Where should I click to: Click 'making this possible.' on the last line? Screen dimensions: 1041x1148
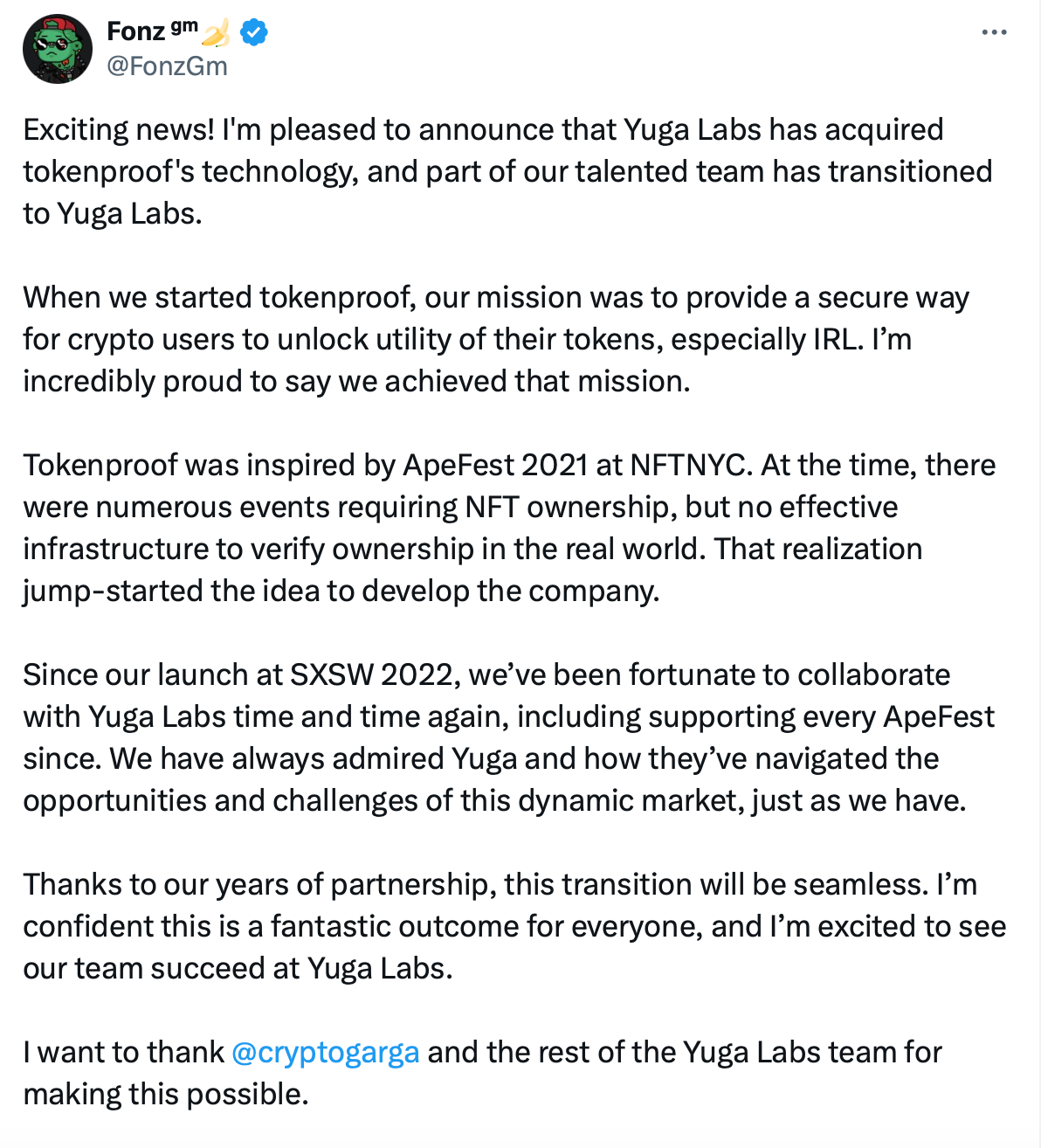click(x=166, y=1094)
